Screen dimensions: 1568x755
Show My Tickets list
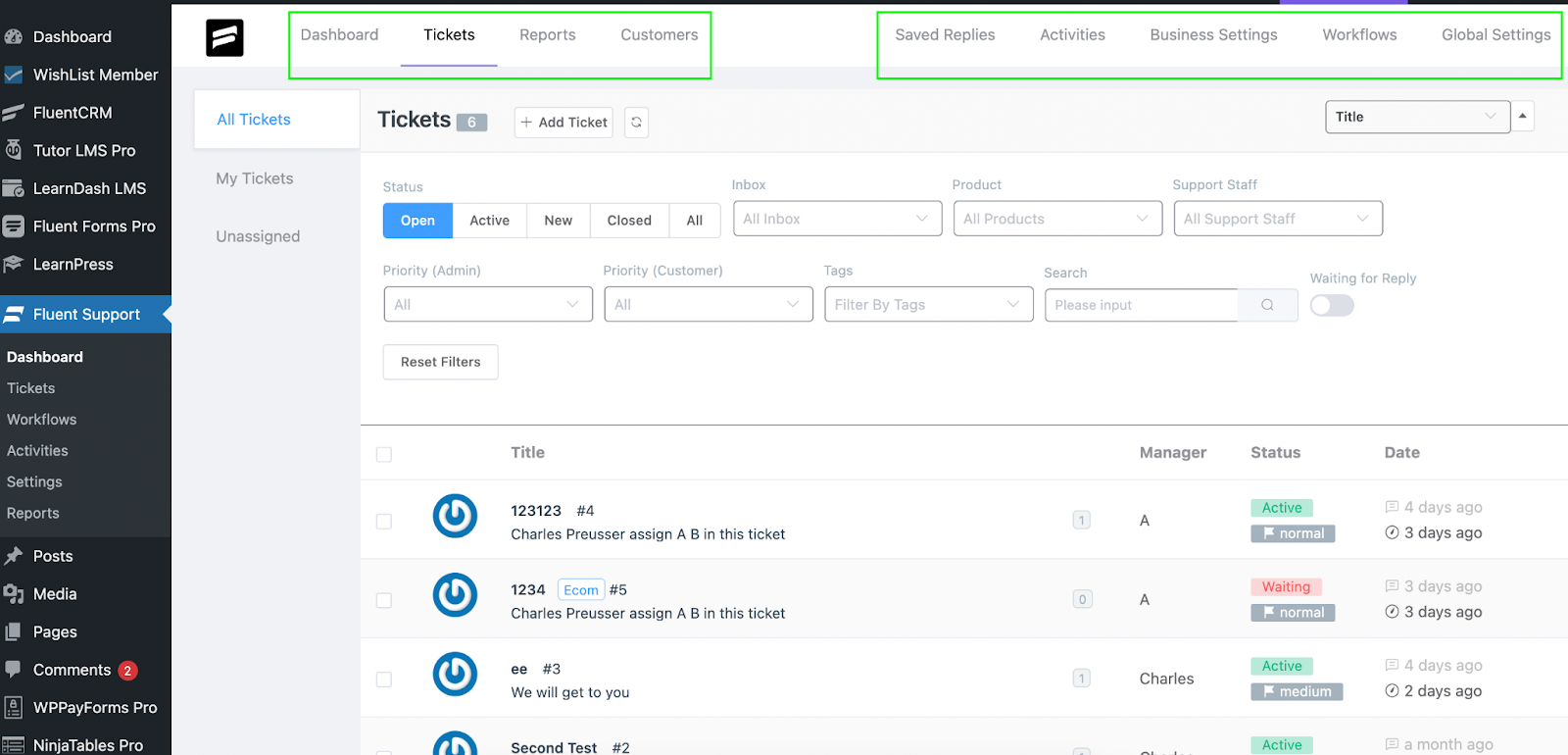click(x=255, y=178)
